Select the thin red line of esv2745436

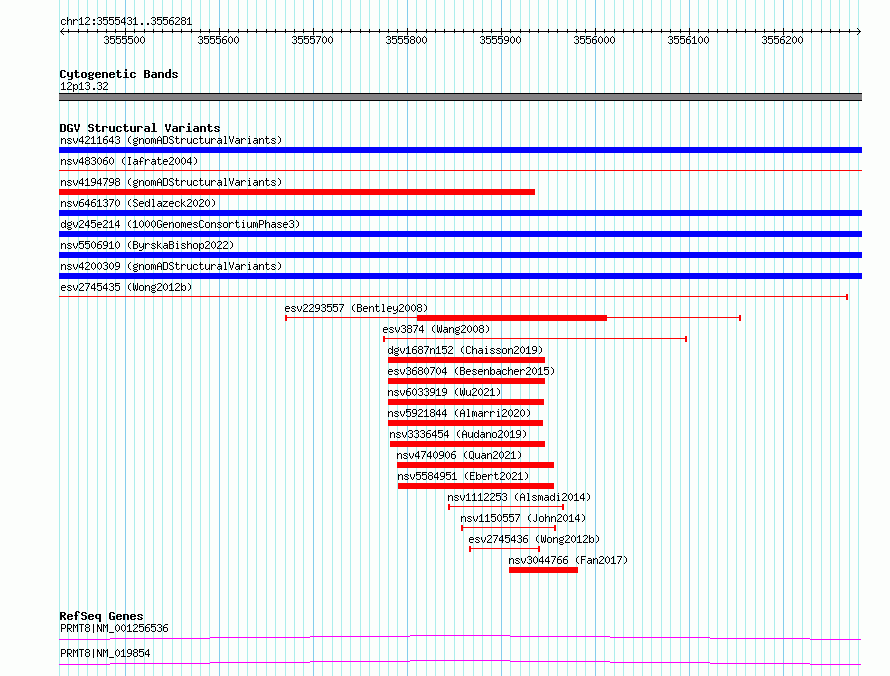tap(505, 549)
